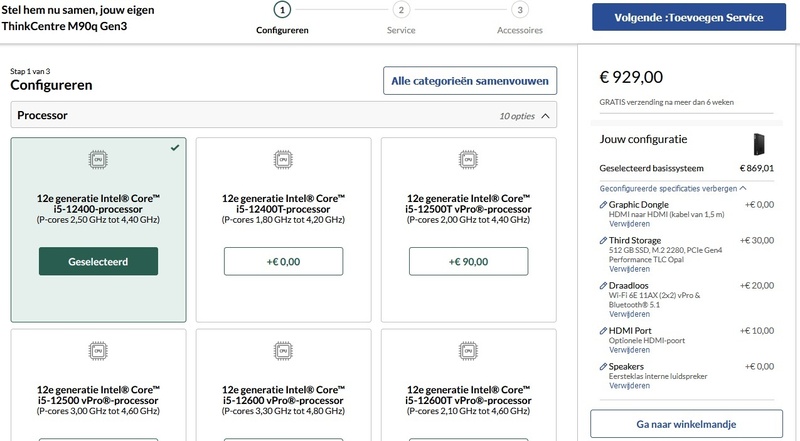Click Alle categorieën samenvouwen button
This screenshot has width=800, height=441.
470,81
